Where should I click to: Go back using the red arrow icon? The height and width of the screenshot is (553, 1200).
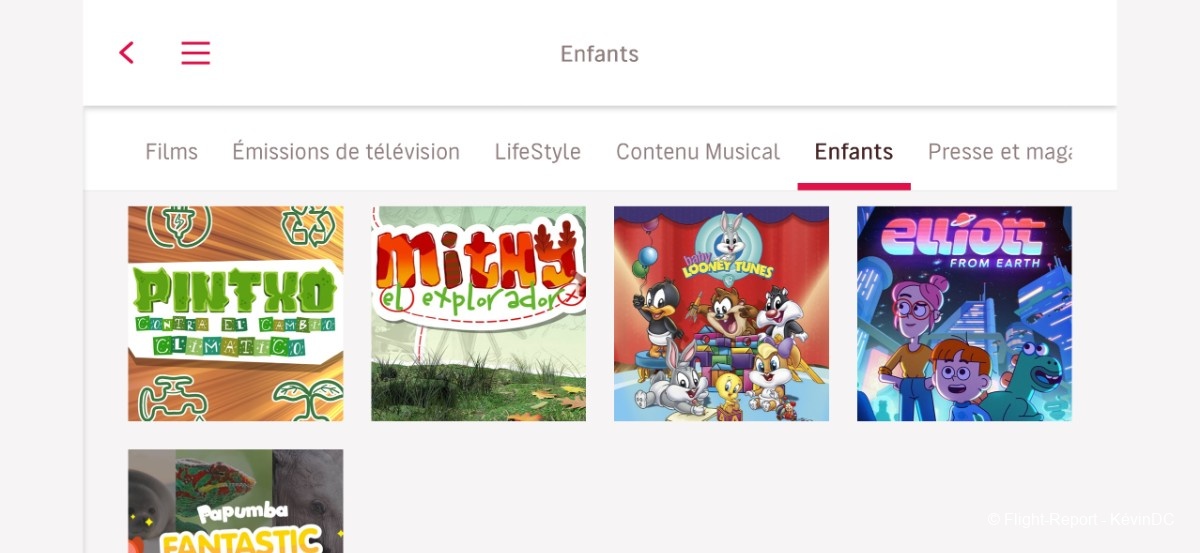click(126, 53)
